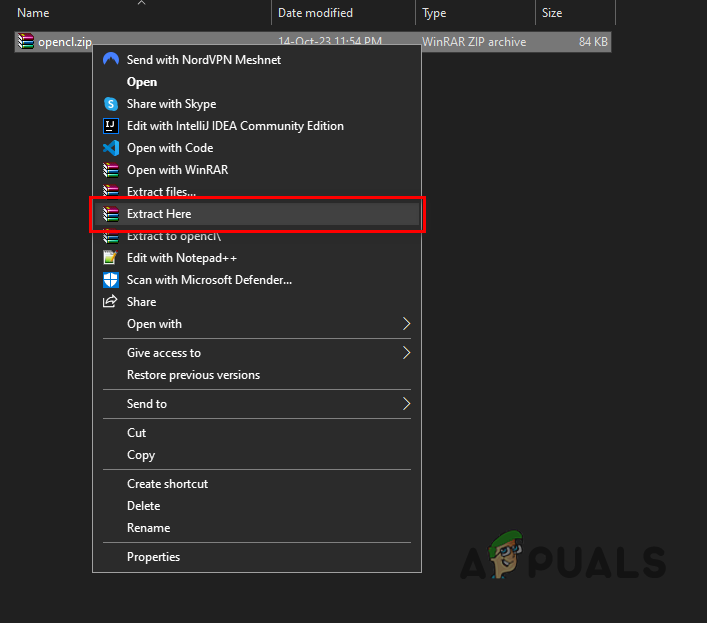The height and width of the screenshot is (623, 707).
Task: Click the Visual Studio Code icon
Action: (x=111, y=148)
